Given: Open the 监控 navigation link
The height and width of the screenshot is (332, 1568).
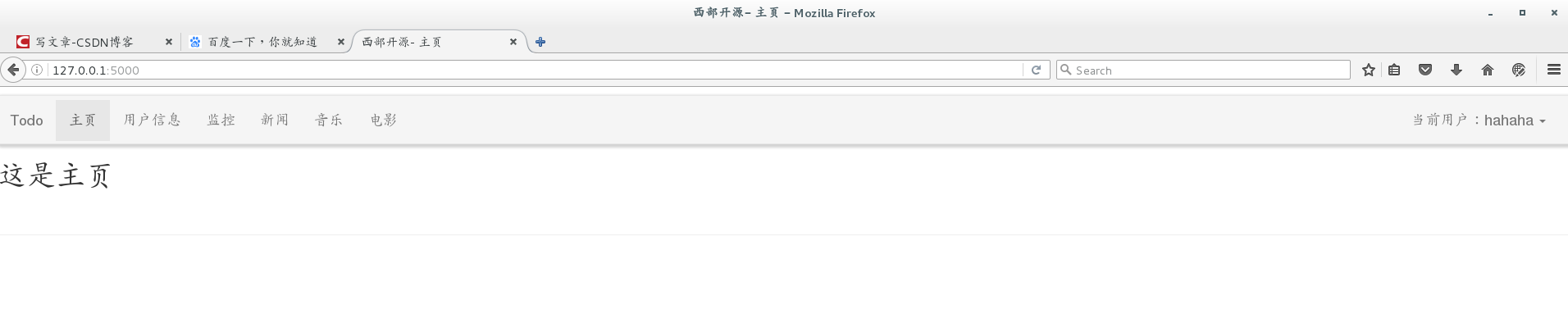Looking at the screenshot, I should tap(221, 120).
